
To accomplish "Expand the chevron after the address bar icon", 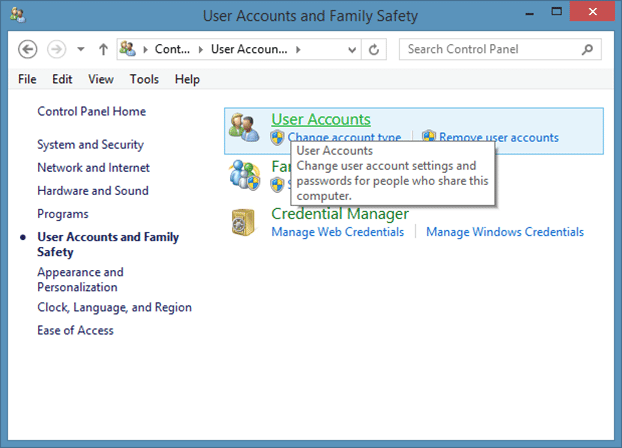I will point(146,50).
